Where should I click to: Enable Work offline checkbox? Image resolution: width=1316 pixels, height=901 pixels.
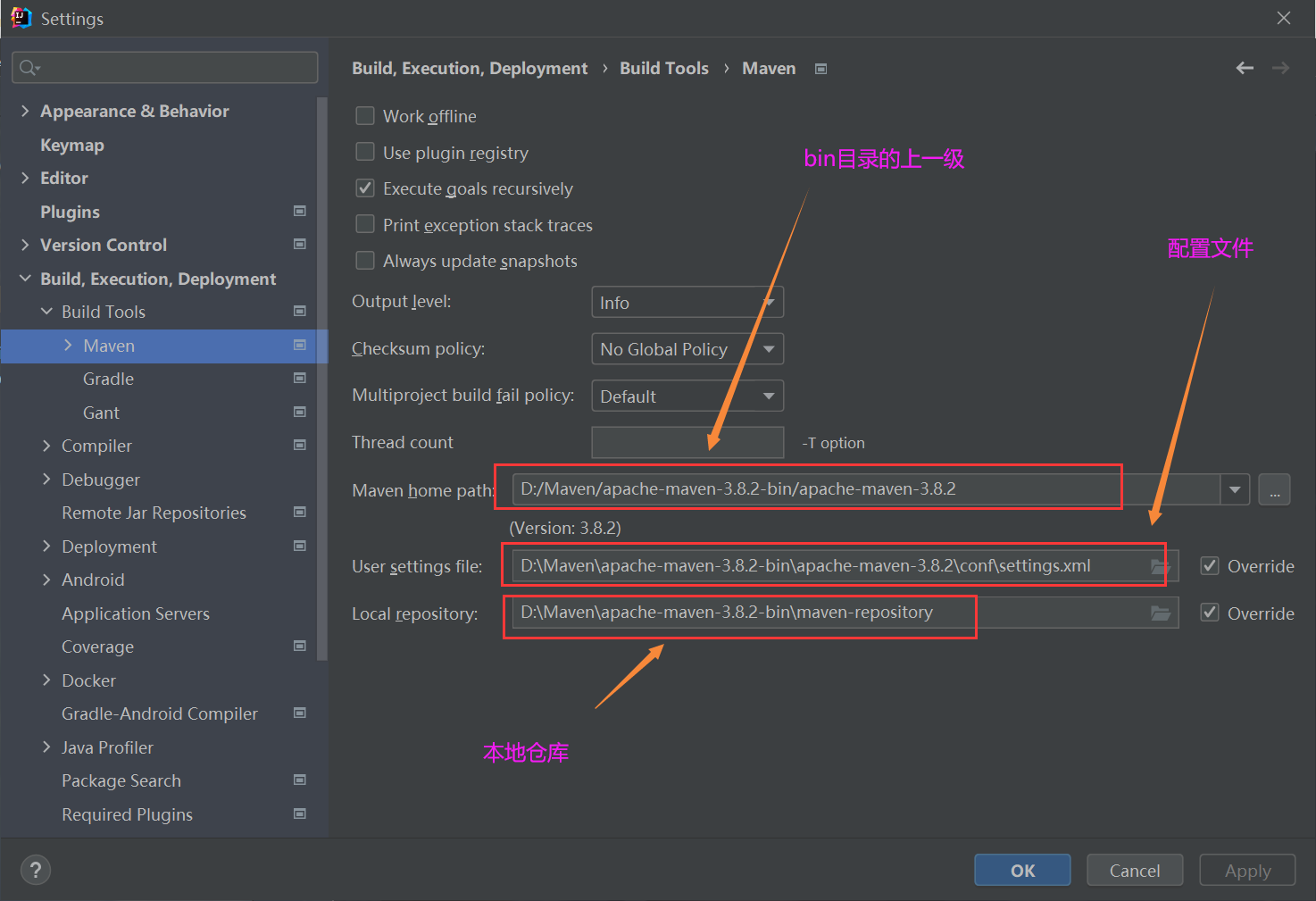(365, 116)
